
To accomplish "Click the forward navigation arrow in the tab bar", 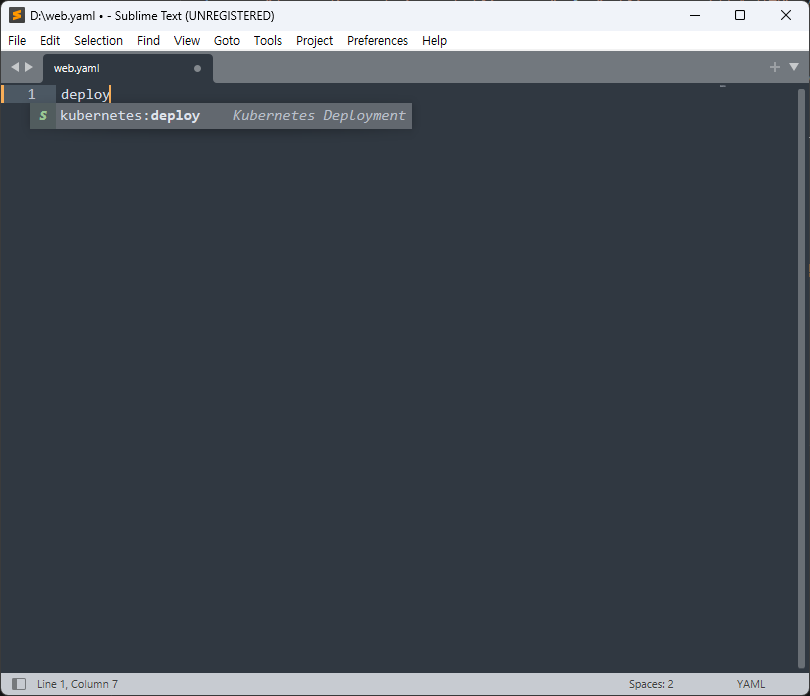I will [x=29, y=67].
